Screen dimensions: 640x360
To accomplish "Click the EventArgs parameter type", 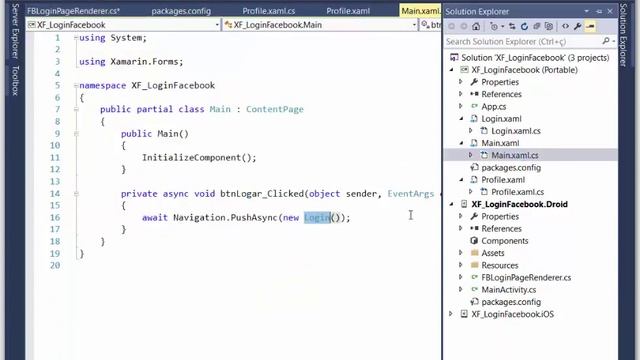I will tap(411, 193).
